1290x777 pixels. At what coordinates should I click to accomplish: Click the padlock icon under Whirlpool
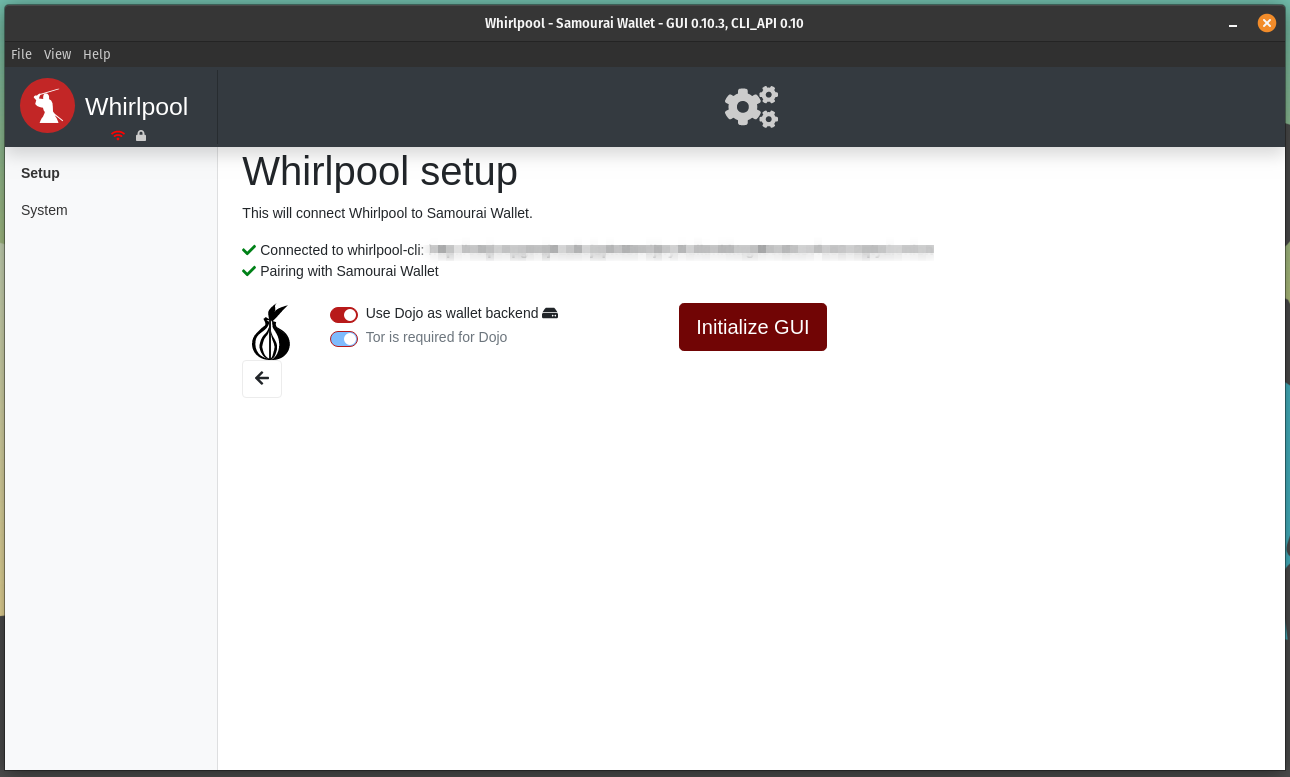click(x=141, y=135)
